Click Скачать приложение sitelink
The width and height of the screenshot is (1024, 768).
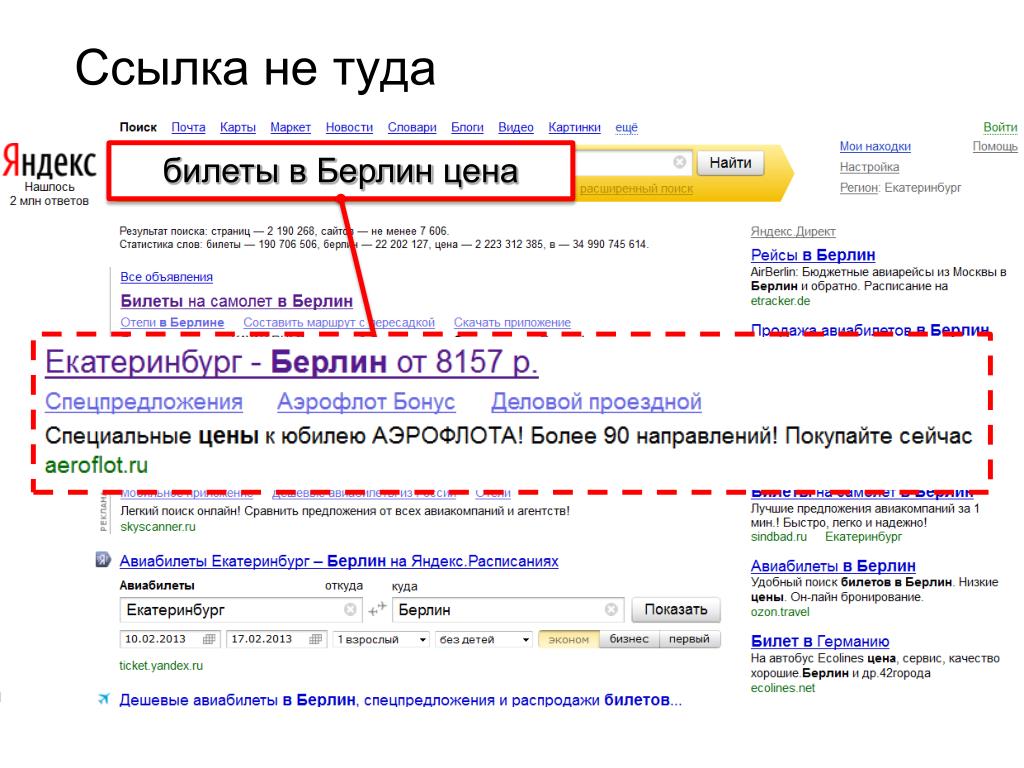[x=512, y=323]
